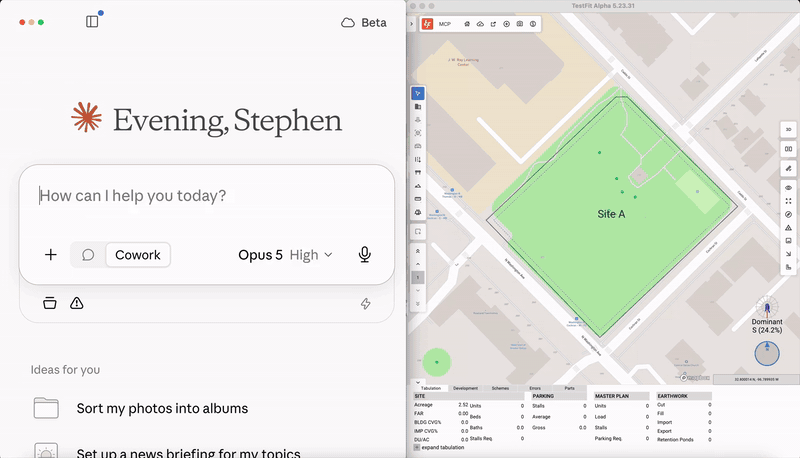Click the export share icon in TestFit
The height and width of the screenshot is (458, 800).
tap(493, 24)
